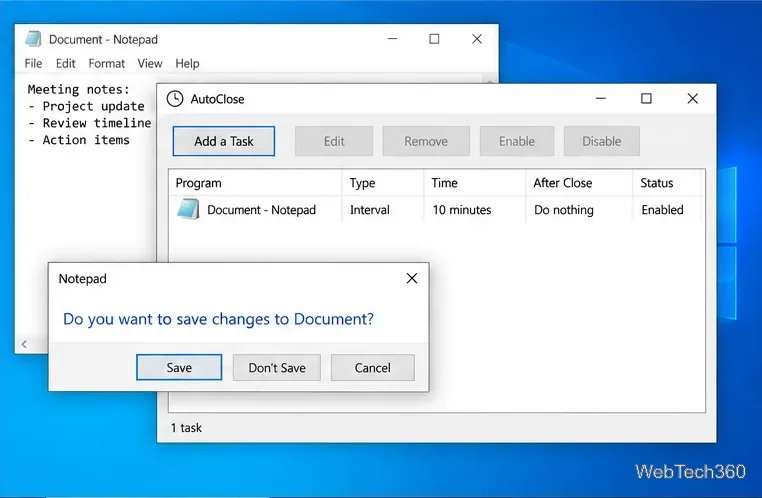This screenshot has height=498, width=762.
Task: Open the File menu in Notepad
Action: (x=34, y=64)
